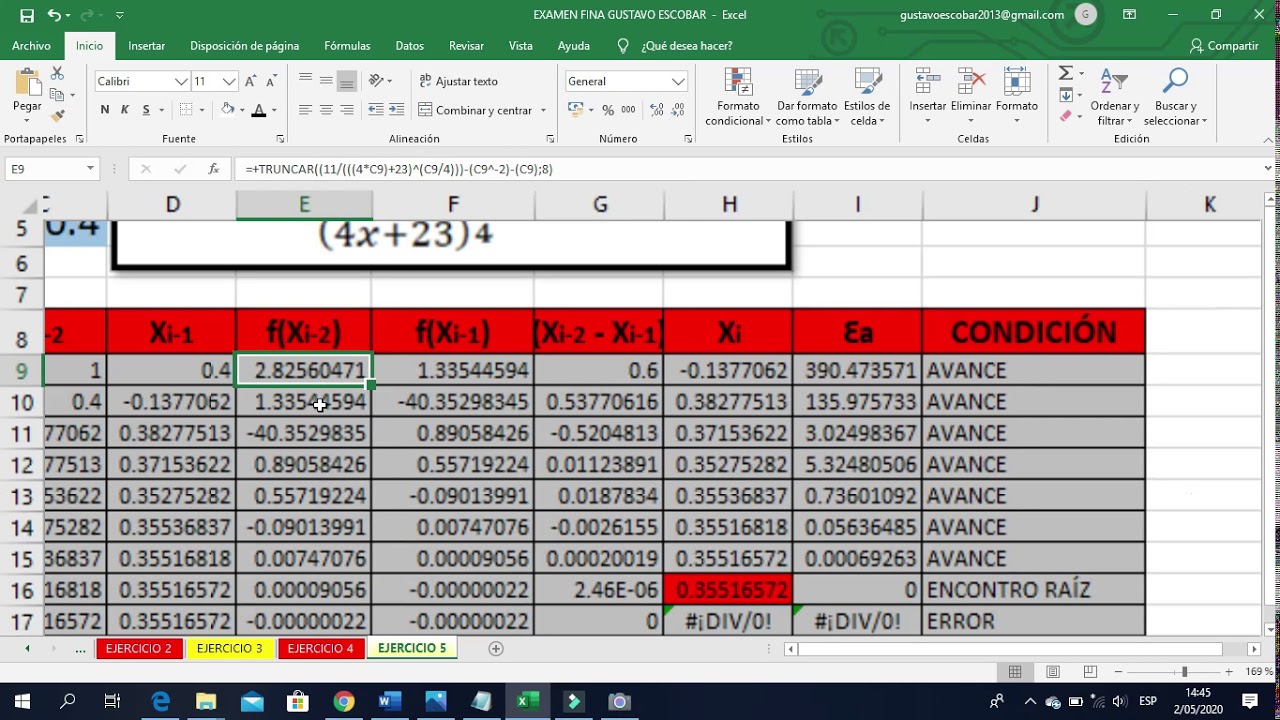Screen dimensions: 1280x720
Task: Switch to the Insertar ribbon tab
Action: pos(147,46)
